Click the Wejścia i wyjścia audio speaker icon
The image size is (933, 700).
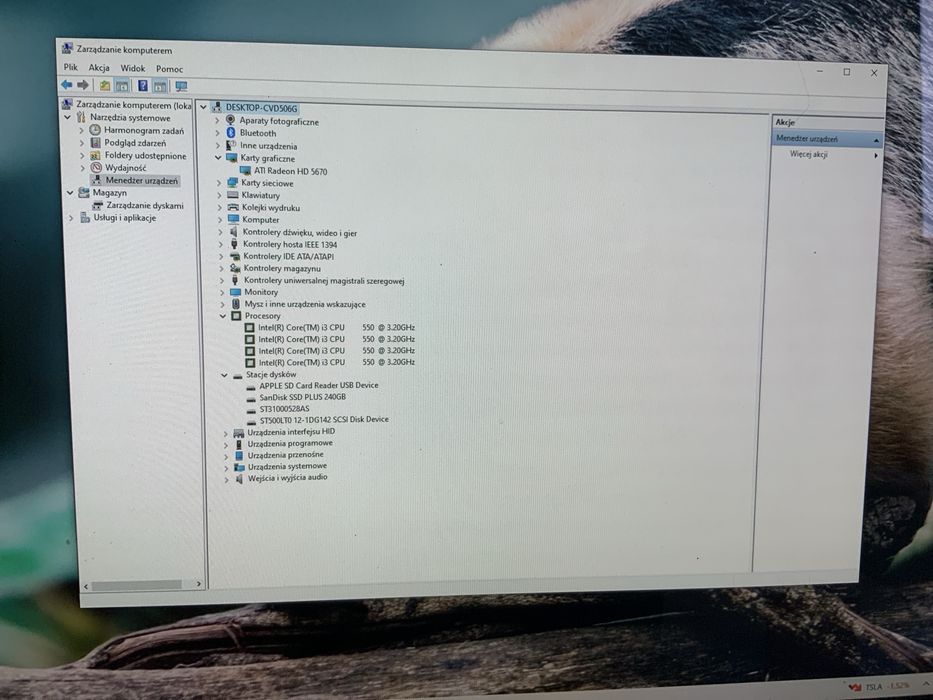tap(239, 478)
